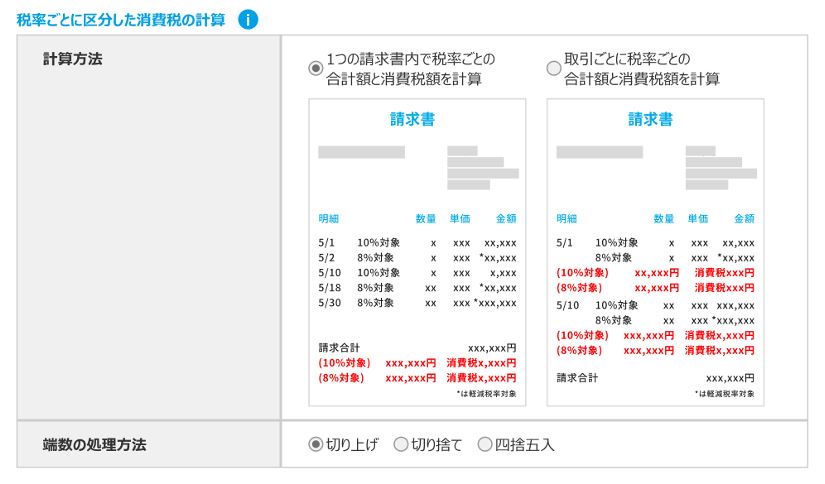Click the 税率ごとに区分した消費税の計算 section heading
The image size is (825, 484).
121,20
